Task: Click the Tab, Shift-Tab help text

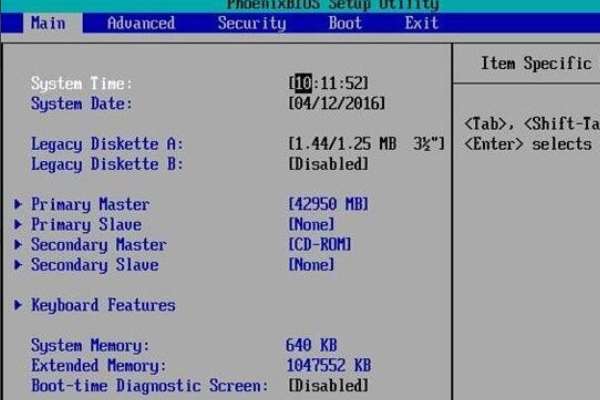Action: click(532, 124)
